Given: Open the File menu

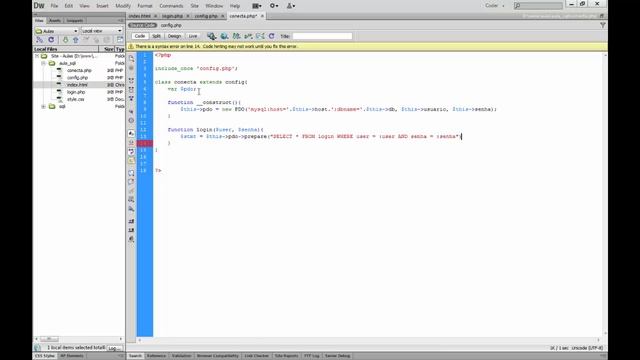Looking at the screenshot, I should coord(54,6).
